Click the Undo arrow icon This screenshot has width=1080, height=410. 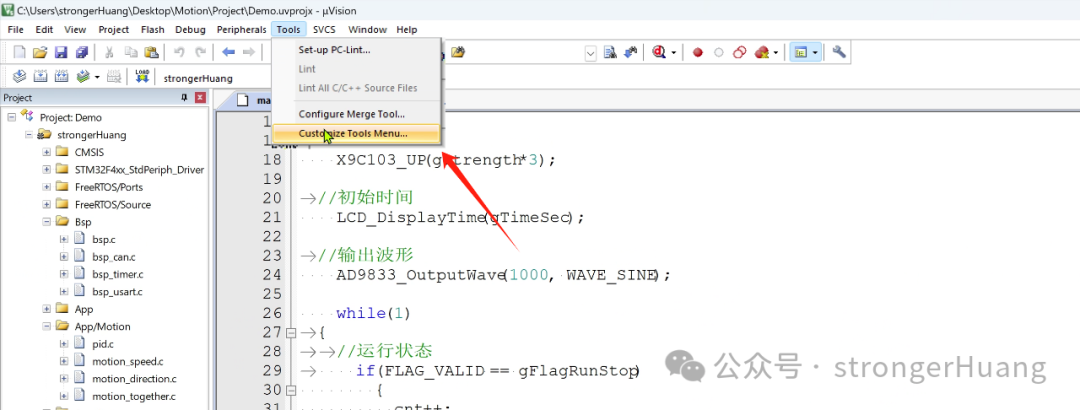point(179,52)
